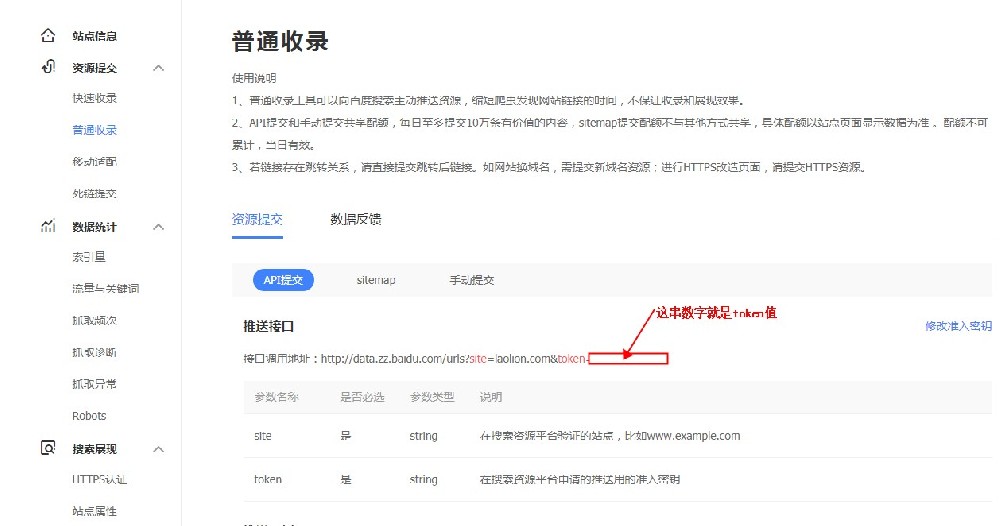The width and height of the screenshot is (1000, 526).
Task: Click the 搜索展现 search icon
Action: (x=48, y=448)
